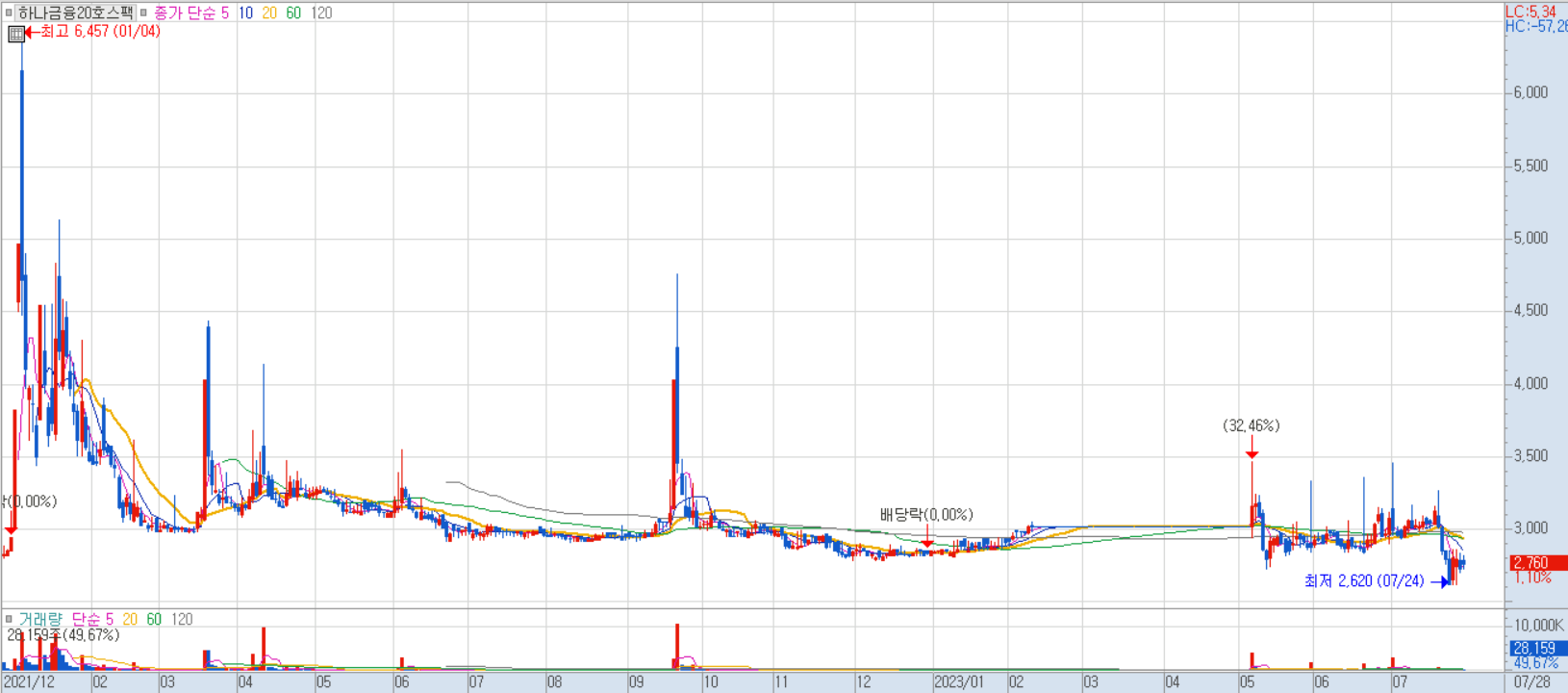The width and height of the screenshot is (1568, 693).
Task: Click the 28,159주(49,67%) volume readout
Action: coord(63,635)
